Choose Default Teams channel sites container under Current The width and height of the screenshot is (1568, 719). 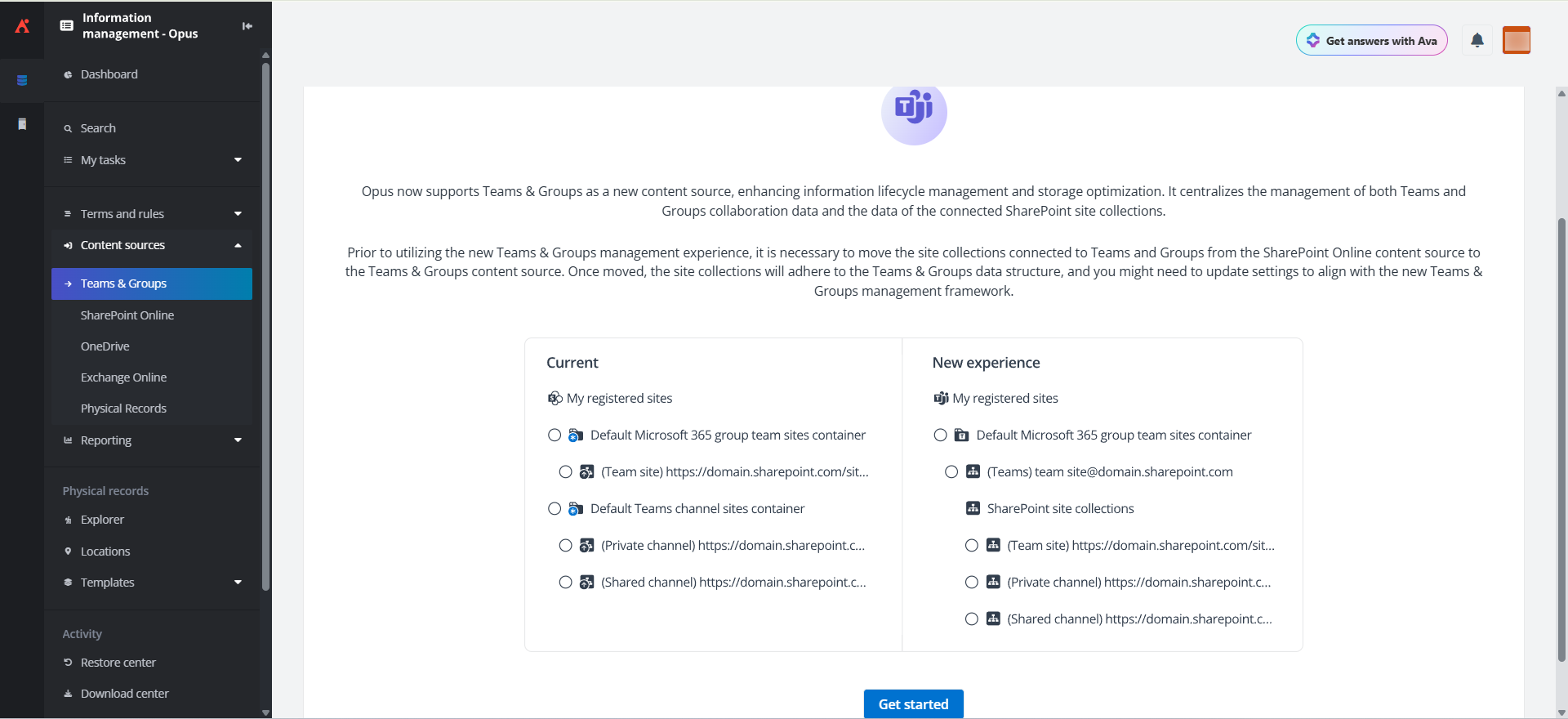coord(555,508)
